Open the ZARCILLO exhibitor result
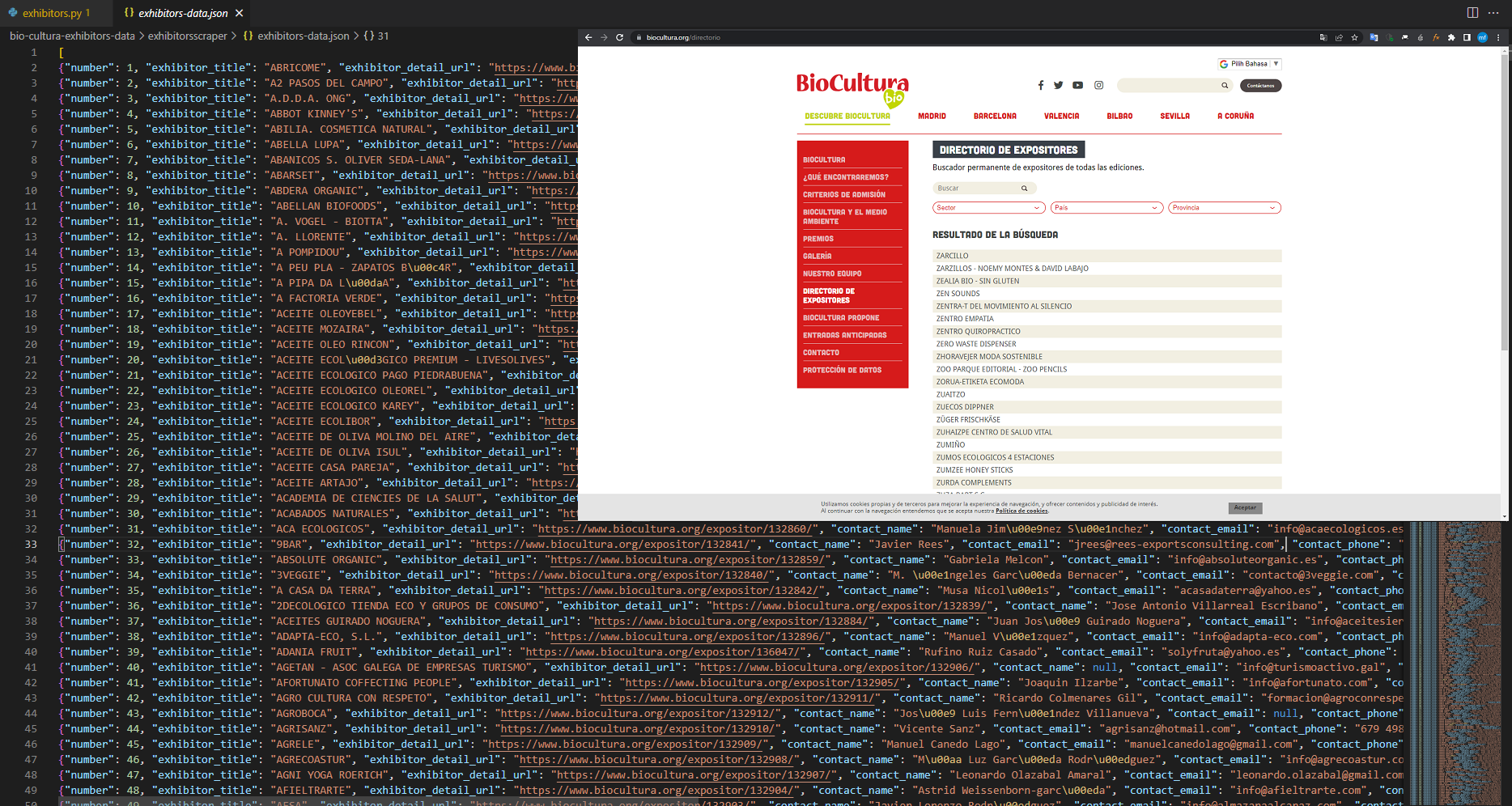 pos(1107,256)
